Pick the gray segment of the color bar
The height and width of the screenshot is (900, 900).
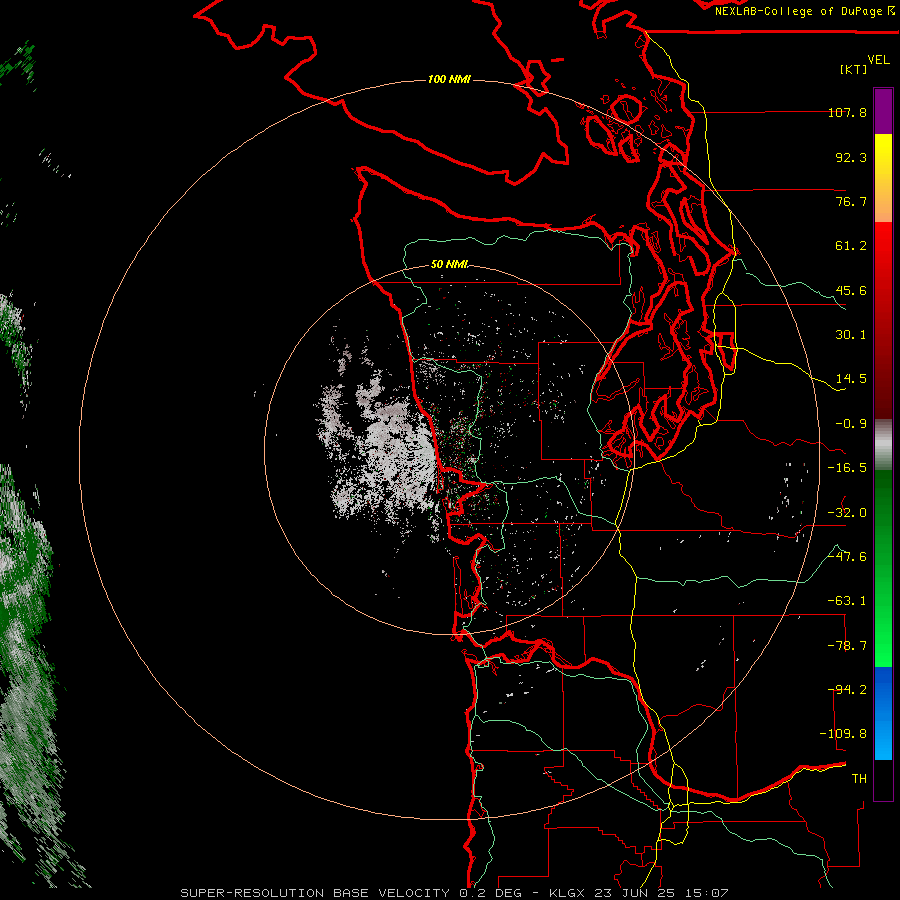pos(883,445)
